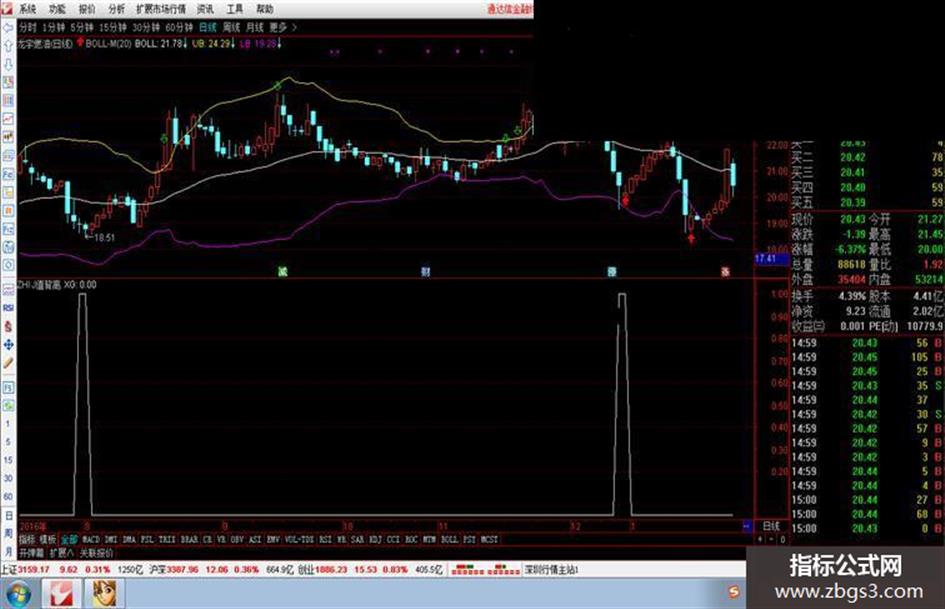The image size is (945, 609).
Task: Click the line chart sidebar icon
Action: pyautogui.click(x=8, y=119)
